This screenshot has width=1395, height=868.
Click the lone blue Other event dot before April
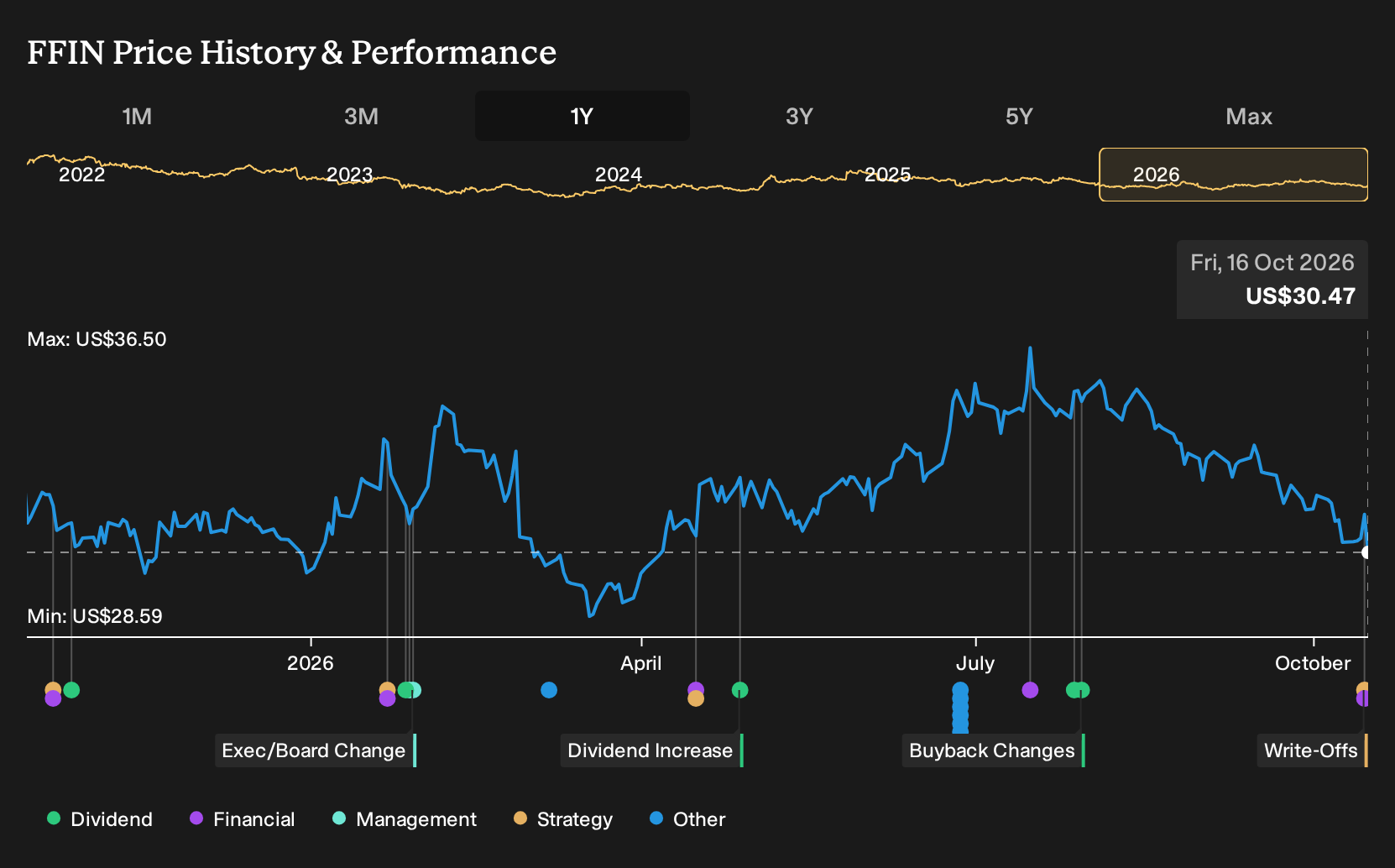(x=549, y=690)
